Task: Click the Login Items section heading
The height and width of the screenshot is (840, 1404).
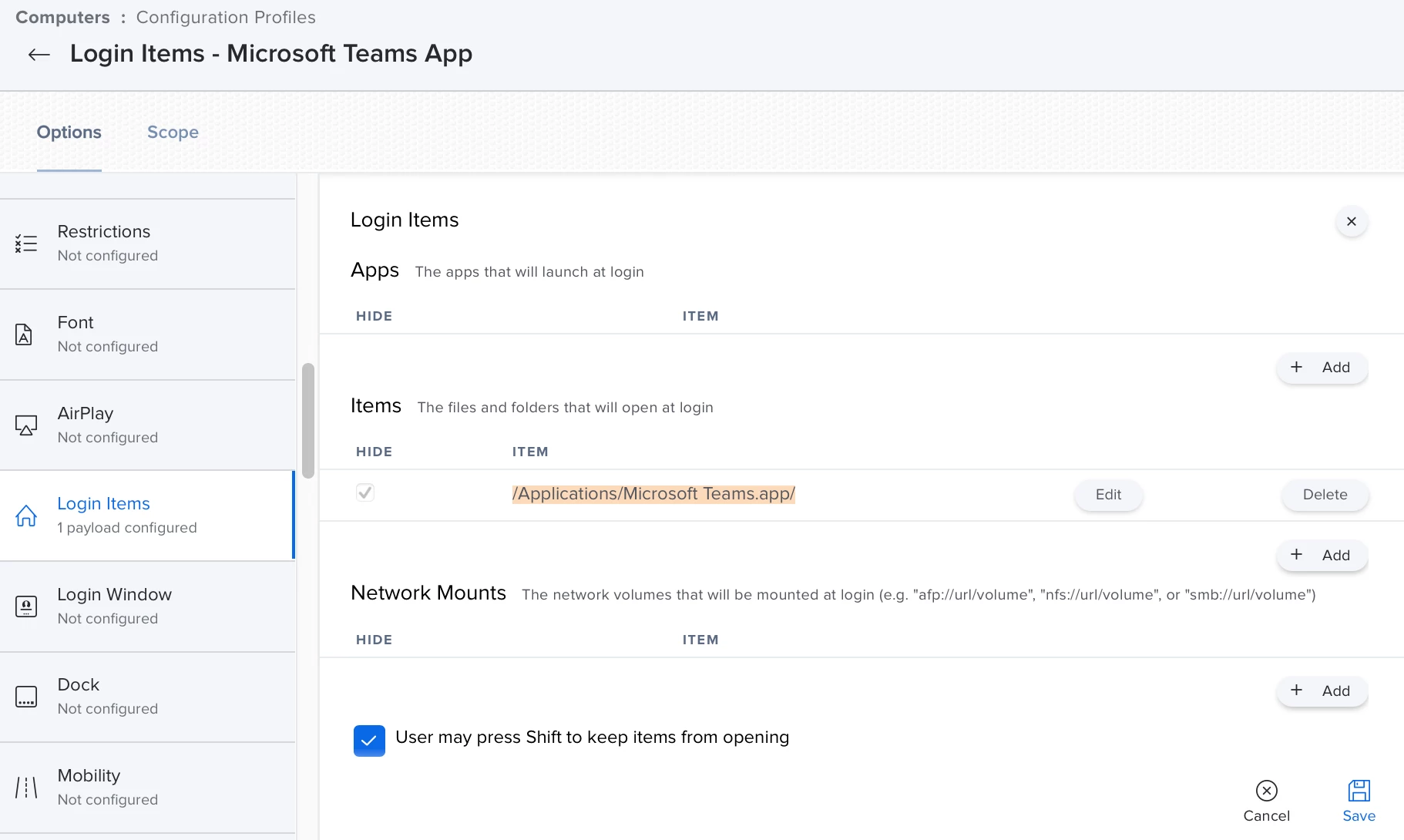Action: click(405, 220)
